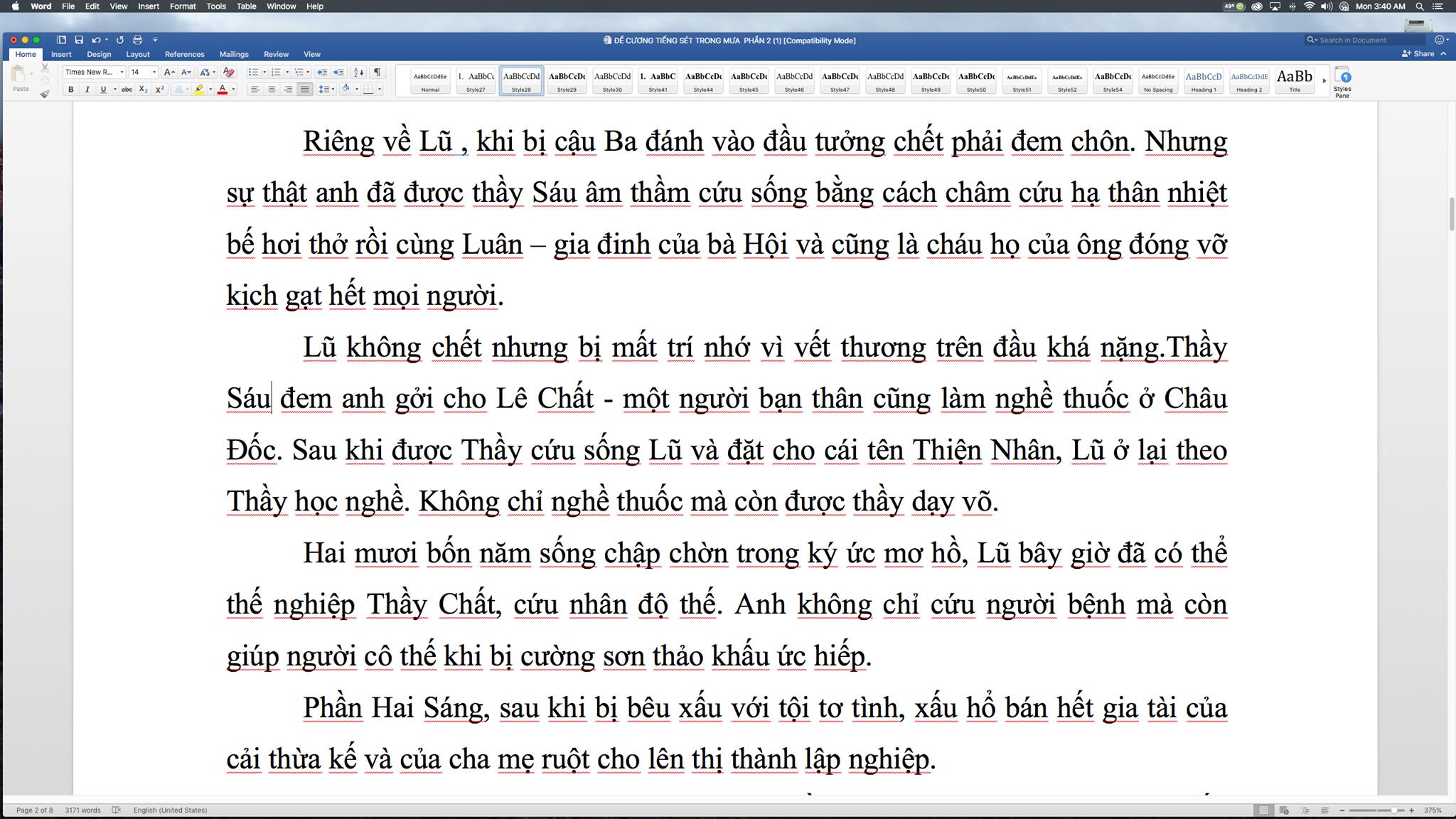The height and width of the screenshot is (819, 1456).
Task: Toggle underline formatting
Action: click(103, 90)
